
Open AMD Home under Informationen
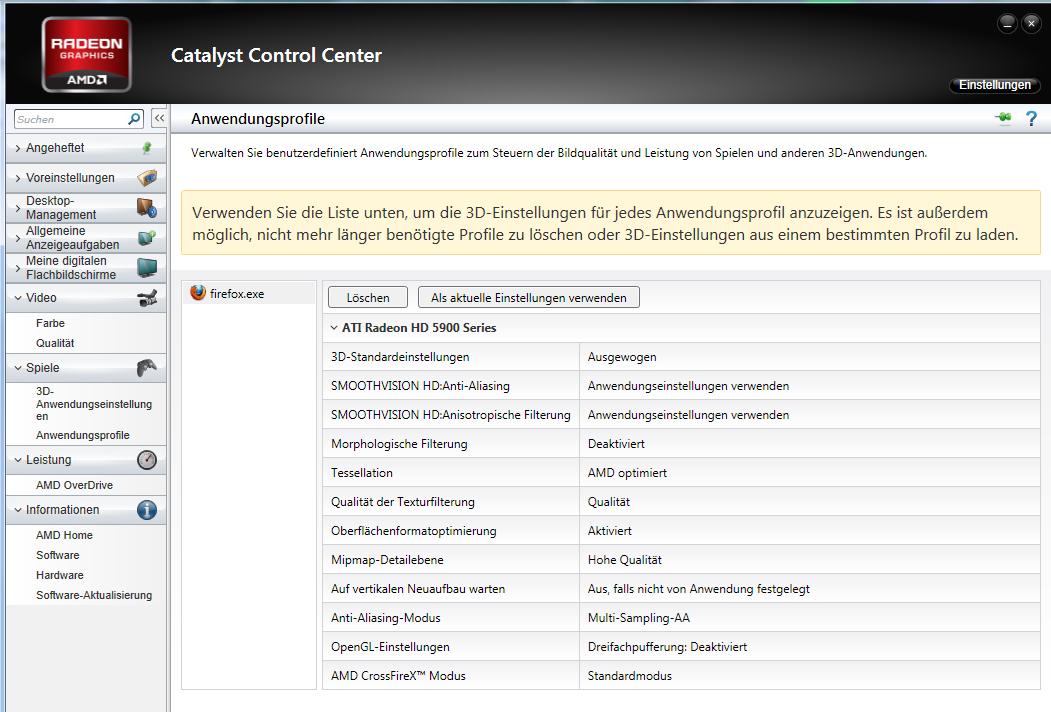(64, 535)
